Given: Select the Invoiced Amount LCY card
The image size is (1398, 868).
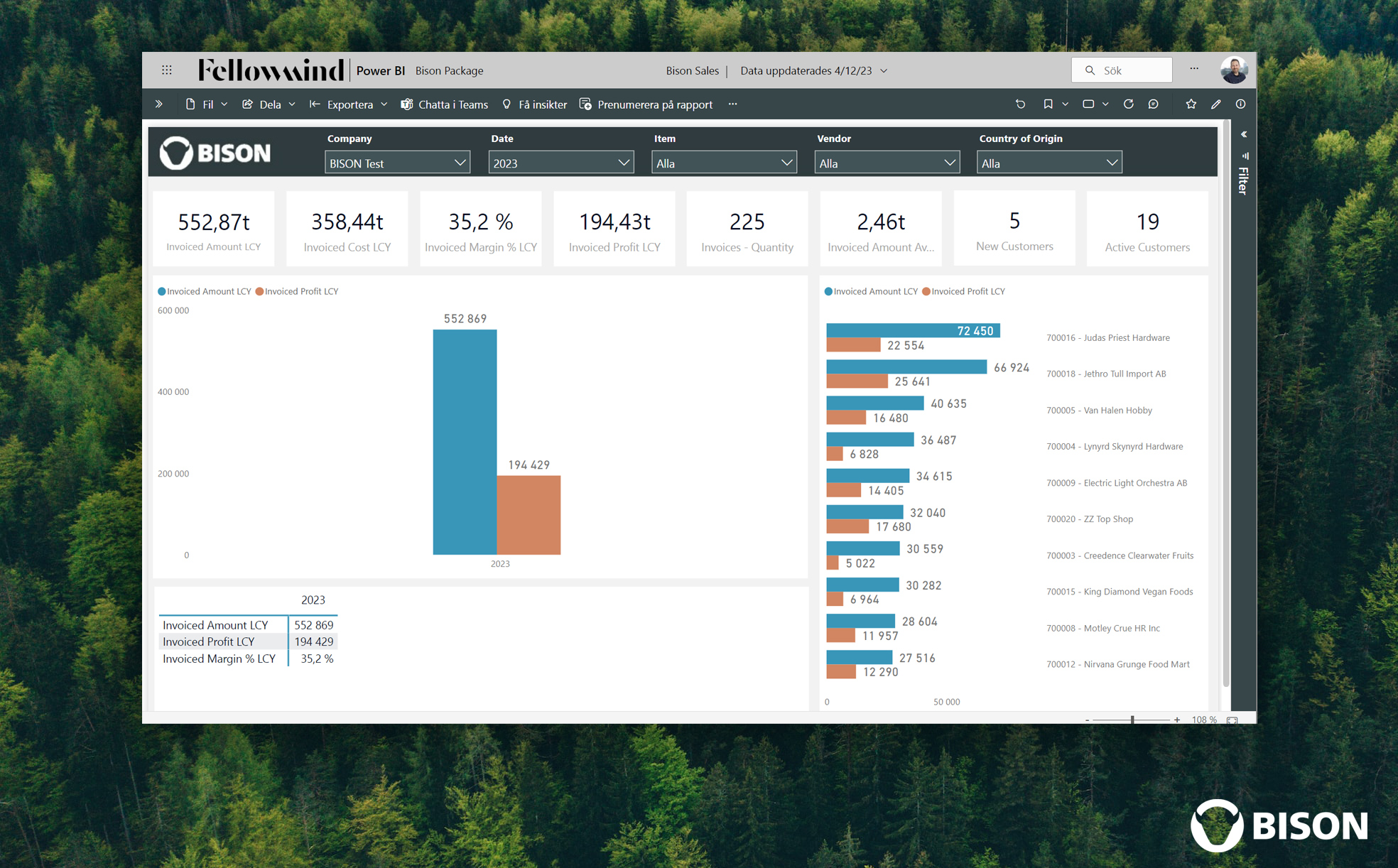Looking at the screenshot, I should (214, 229).
